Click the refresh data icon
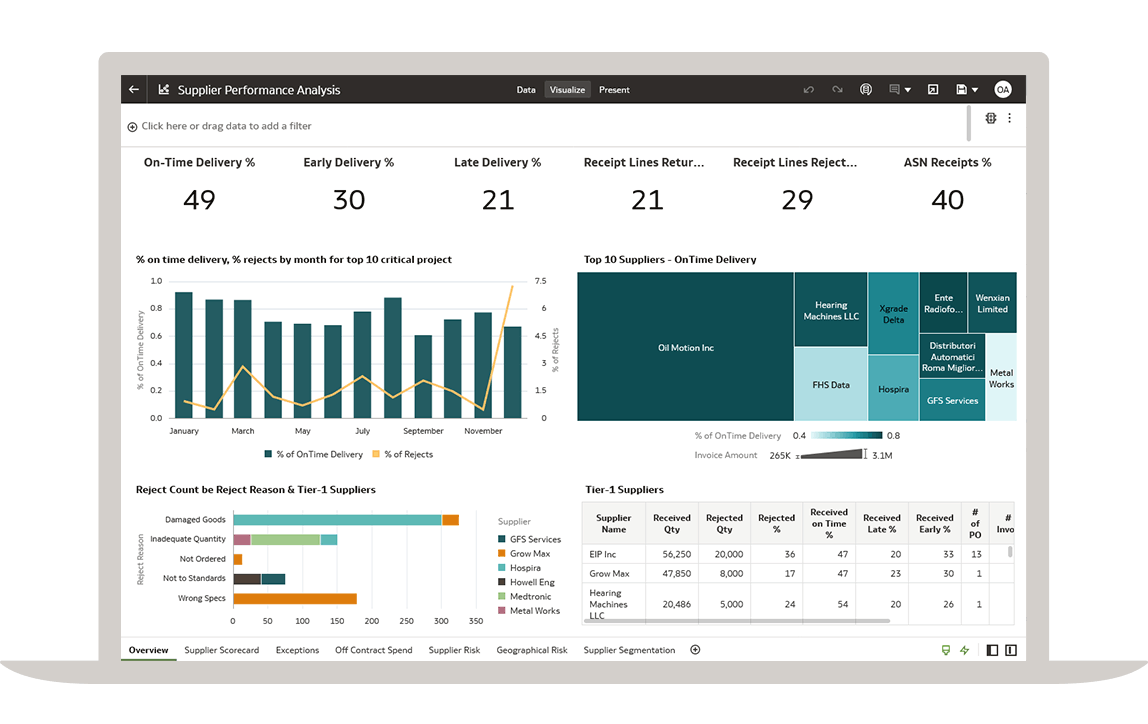 (866, 90)
